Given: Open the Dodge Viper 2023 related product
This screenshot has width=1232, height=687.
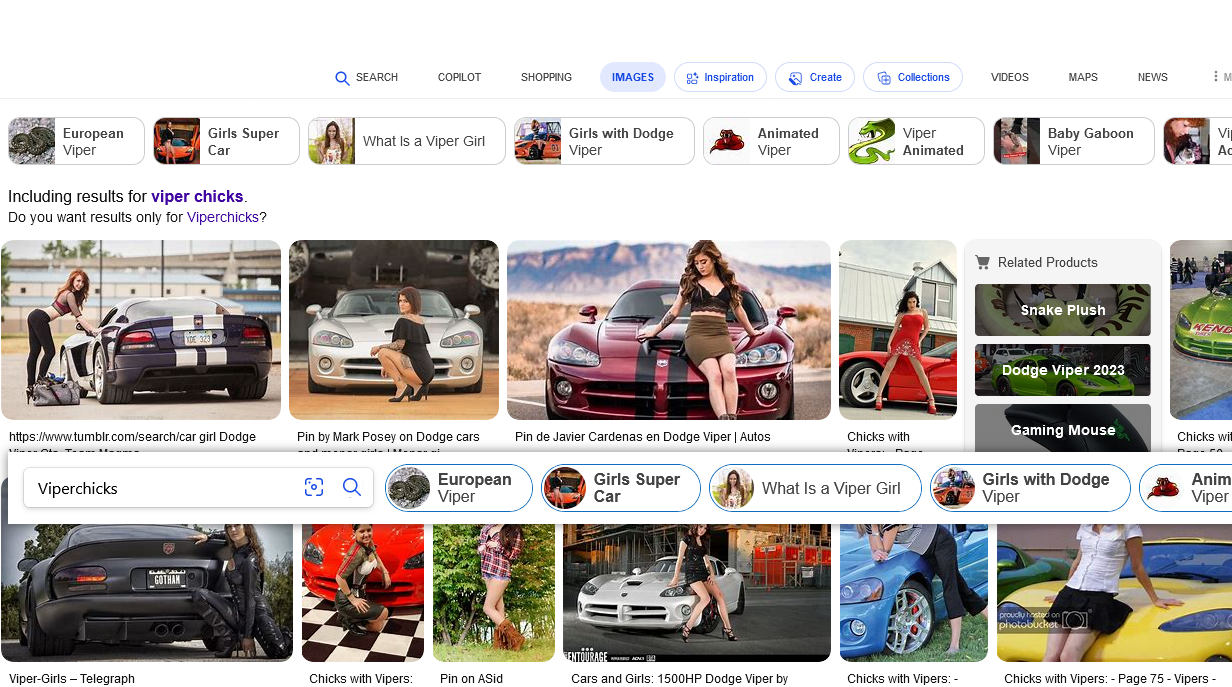Looking at the screenshot, I should point(1062,370).
